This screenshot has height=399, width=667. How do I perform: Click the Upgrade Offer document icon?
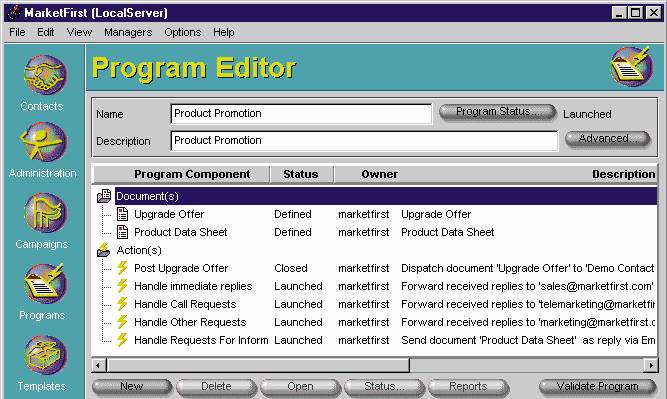click(x=123, y=214)
